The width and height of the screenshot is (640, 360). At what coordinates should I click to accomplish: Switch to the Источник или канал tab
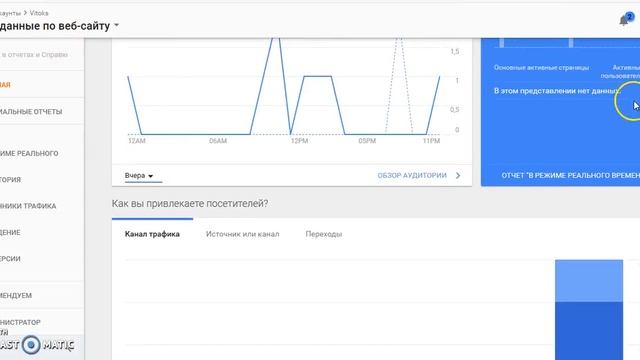click(242, 234)
